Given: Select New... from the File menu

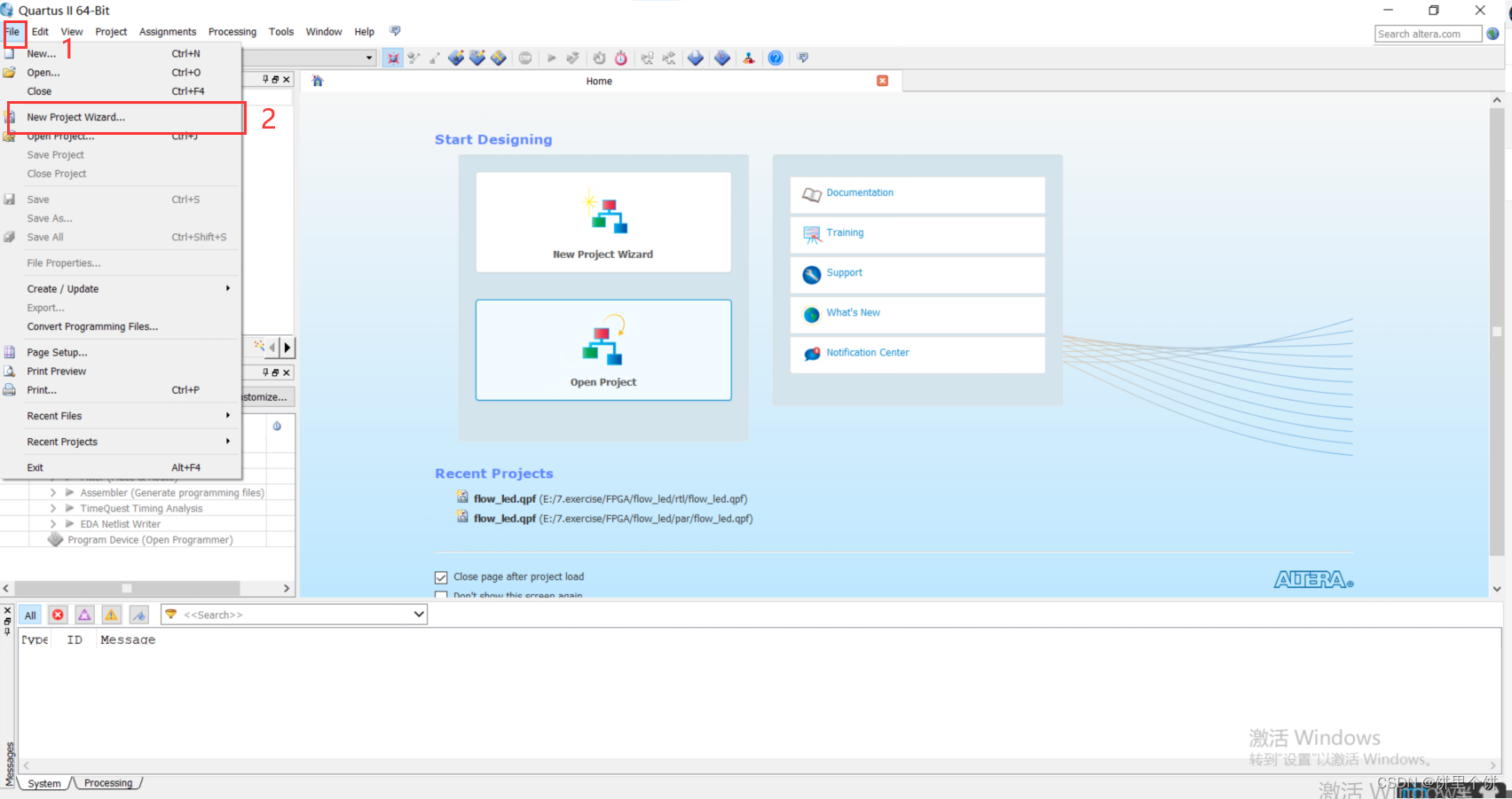Looking at the screenshot, I should point(121,54).
